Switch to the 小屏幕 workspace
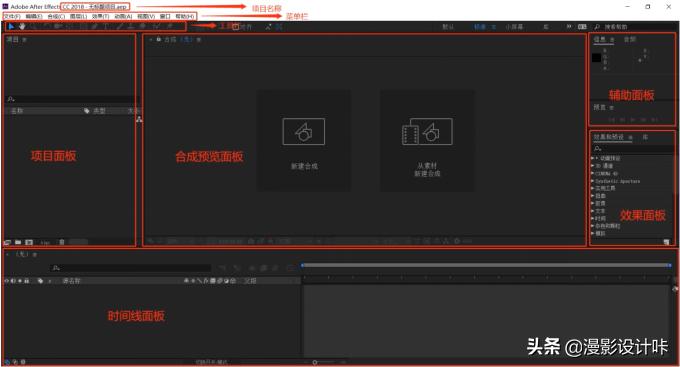 (x=514, y=27)
